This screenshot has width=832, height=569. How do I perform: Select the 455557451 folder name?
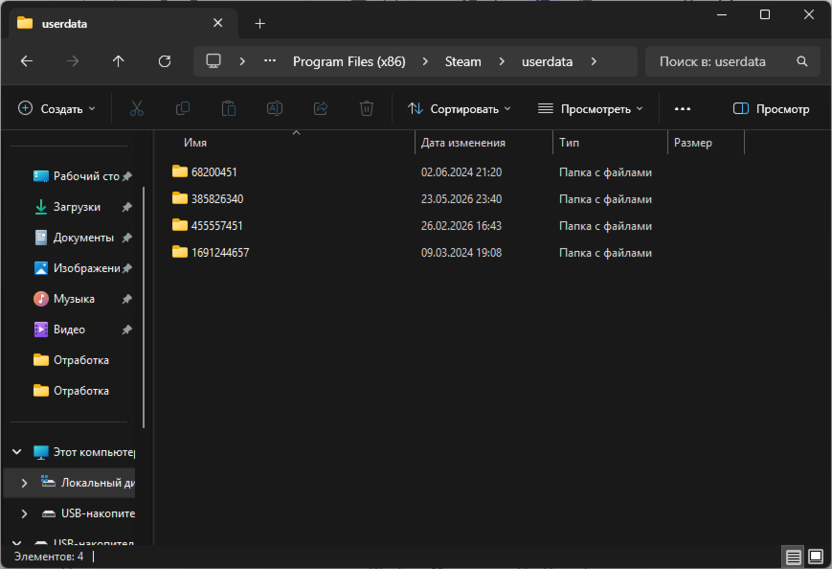point(216,226)
